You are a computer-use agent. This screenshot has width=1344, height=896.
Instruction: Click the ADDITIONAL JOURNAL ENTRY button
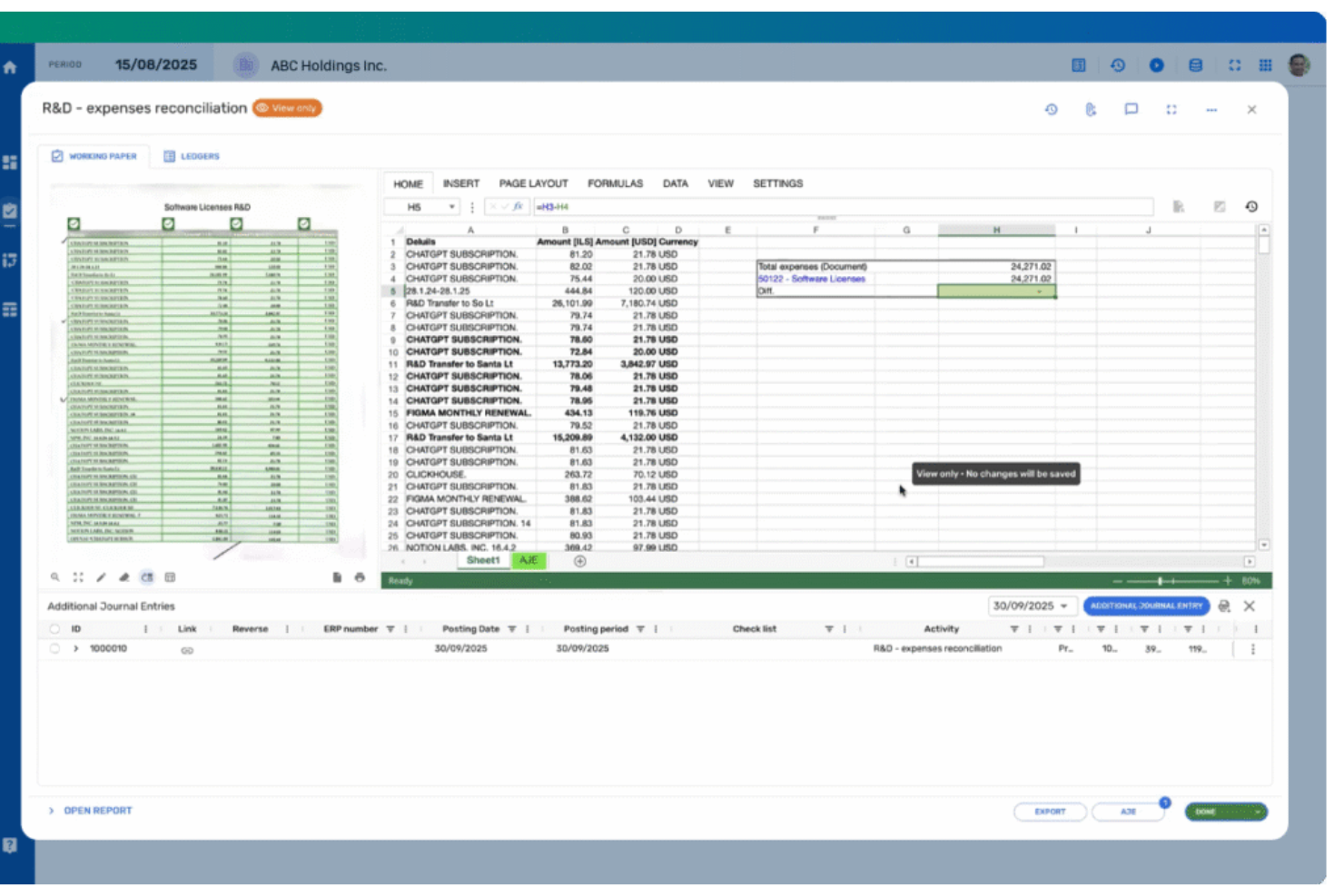point(1147,606)
